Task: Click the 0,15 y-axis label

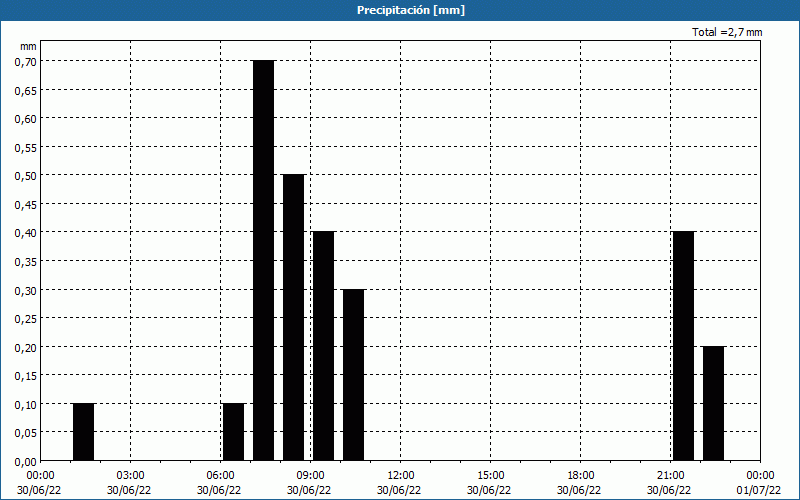Action: click(x=26, y=376)
